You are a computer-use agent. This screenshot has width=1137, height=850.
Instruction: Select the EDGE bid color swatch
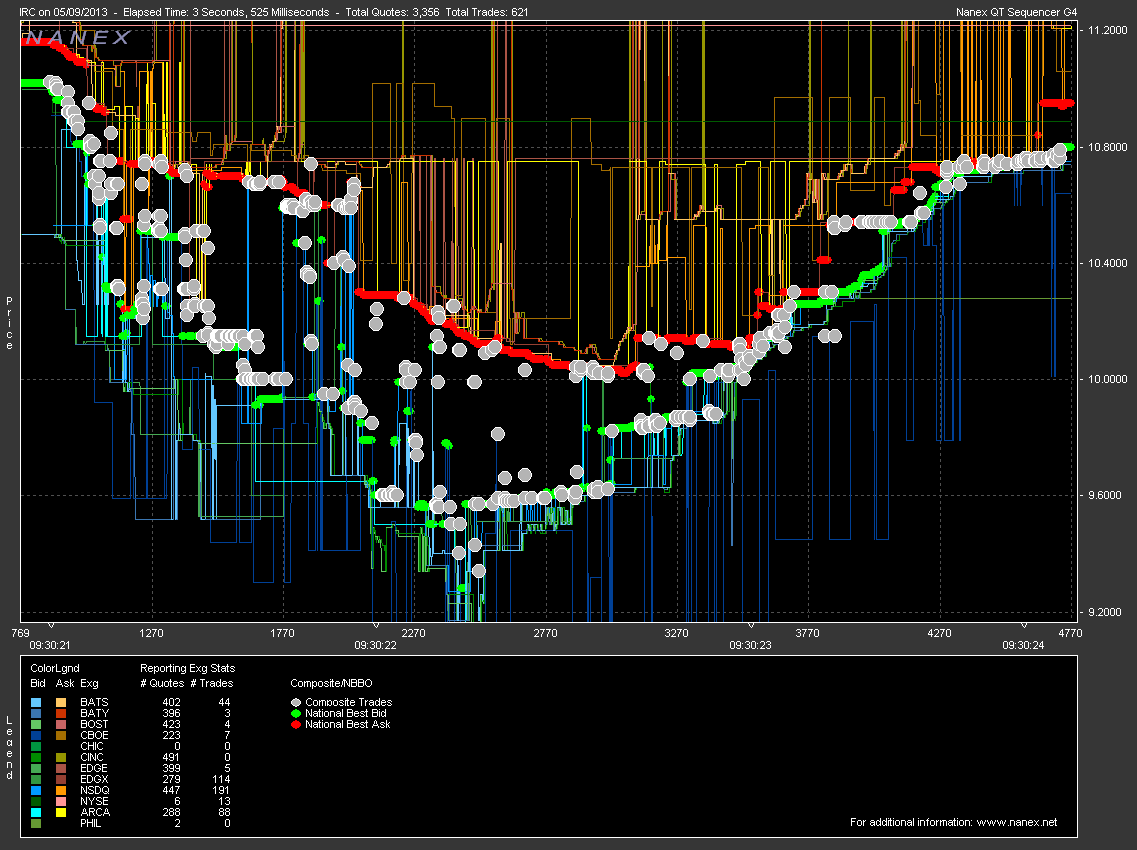36,768
